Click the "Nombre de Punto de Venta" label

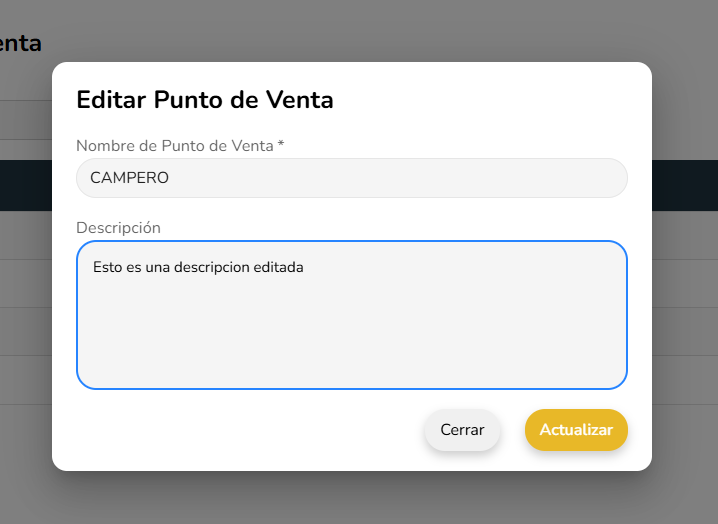174,146
